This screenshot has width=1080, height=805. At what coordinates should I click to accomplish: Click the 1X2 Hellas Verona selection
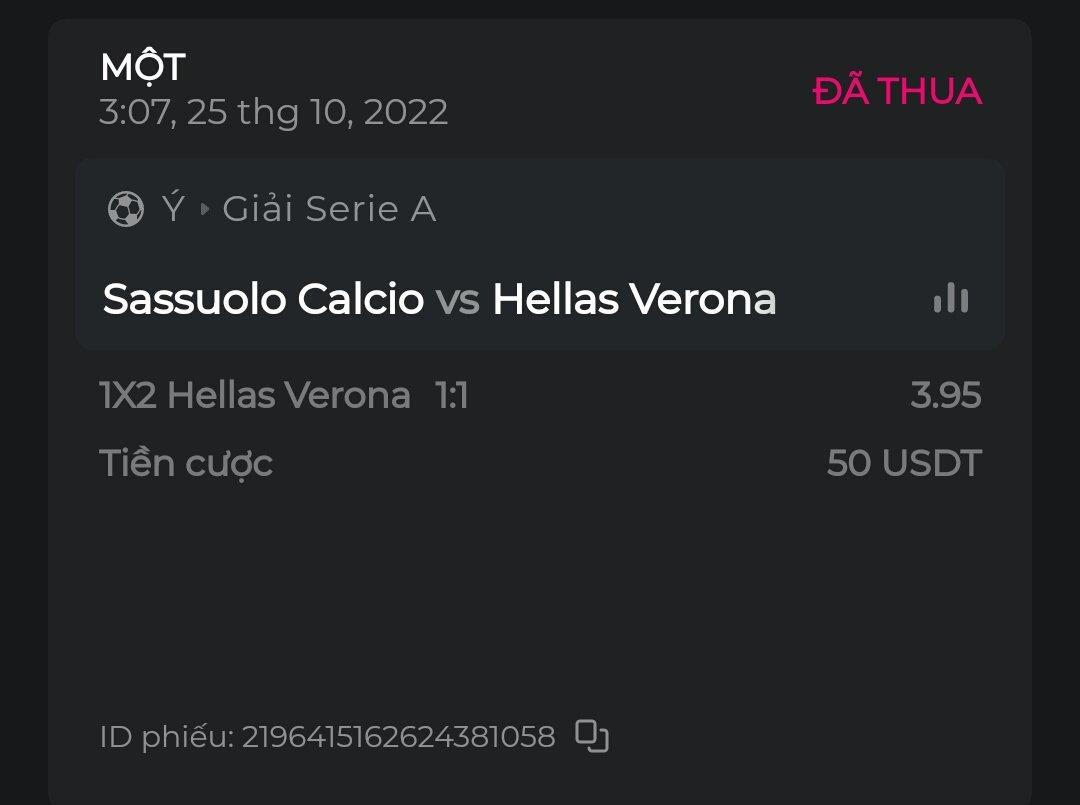coord(255,396)
